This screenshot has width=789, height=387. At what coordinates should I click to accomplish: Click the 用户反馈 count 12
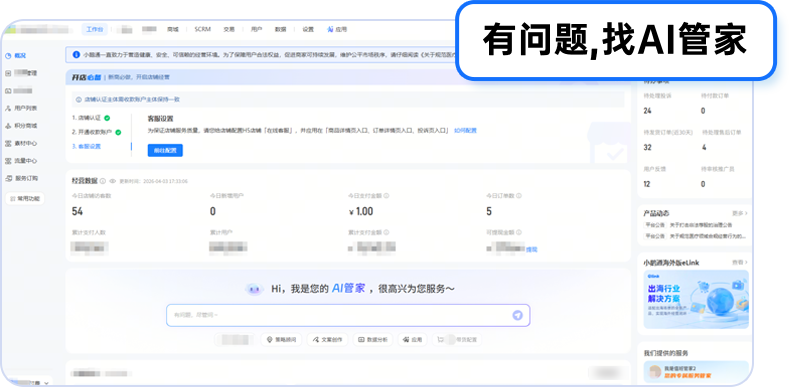(647, 184)
